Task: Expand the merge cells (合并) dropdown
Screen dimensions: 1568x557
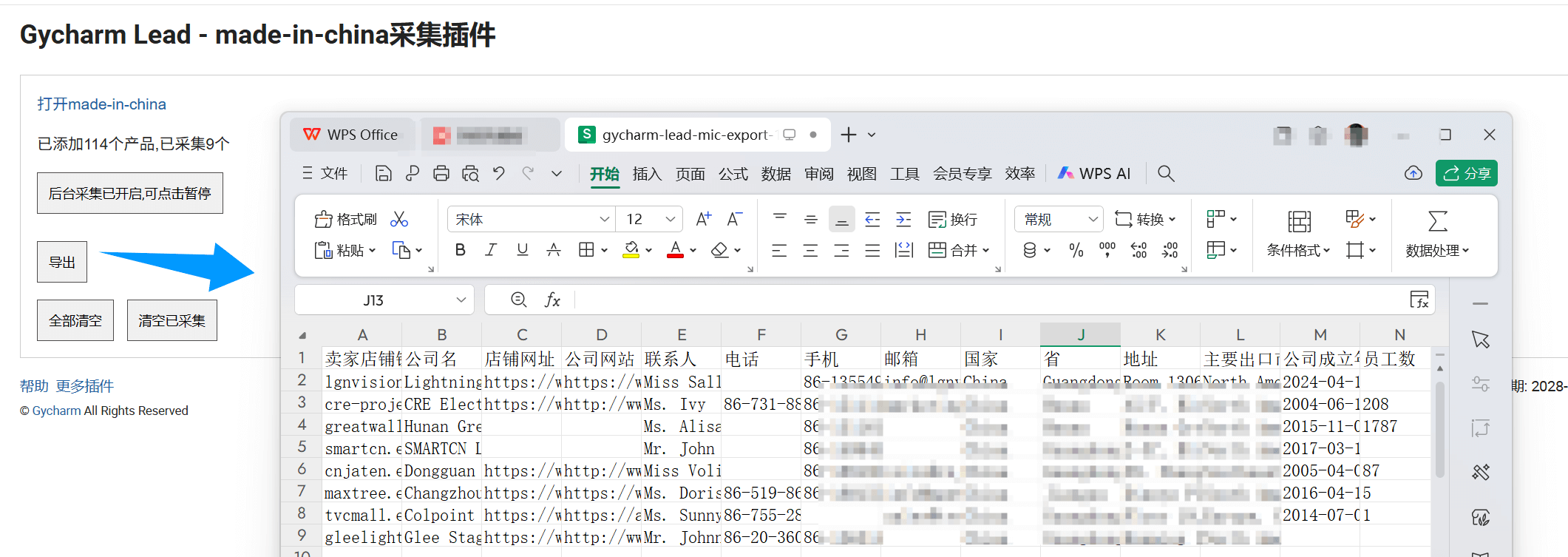Action: (985, 251)
